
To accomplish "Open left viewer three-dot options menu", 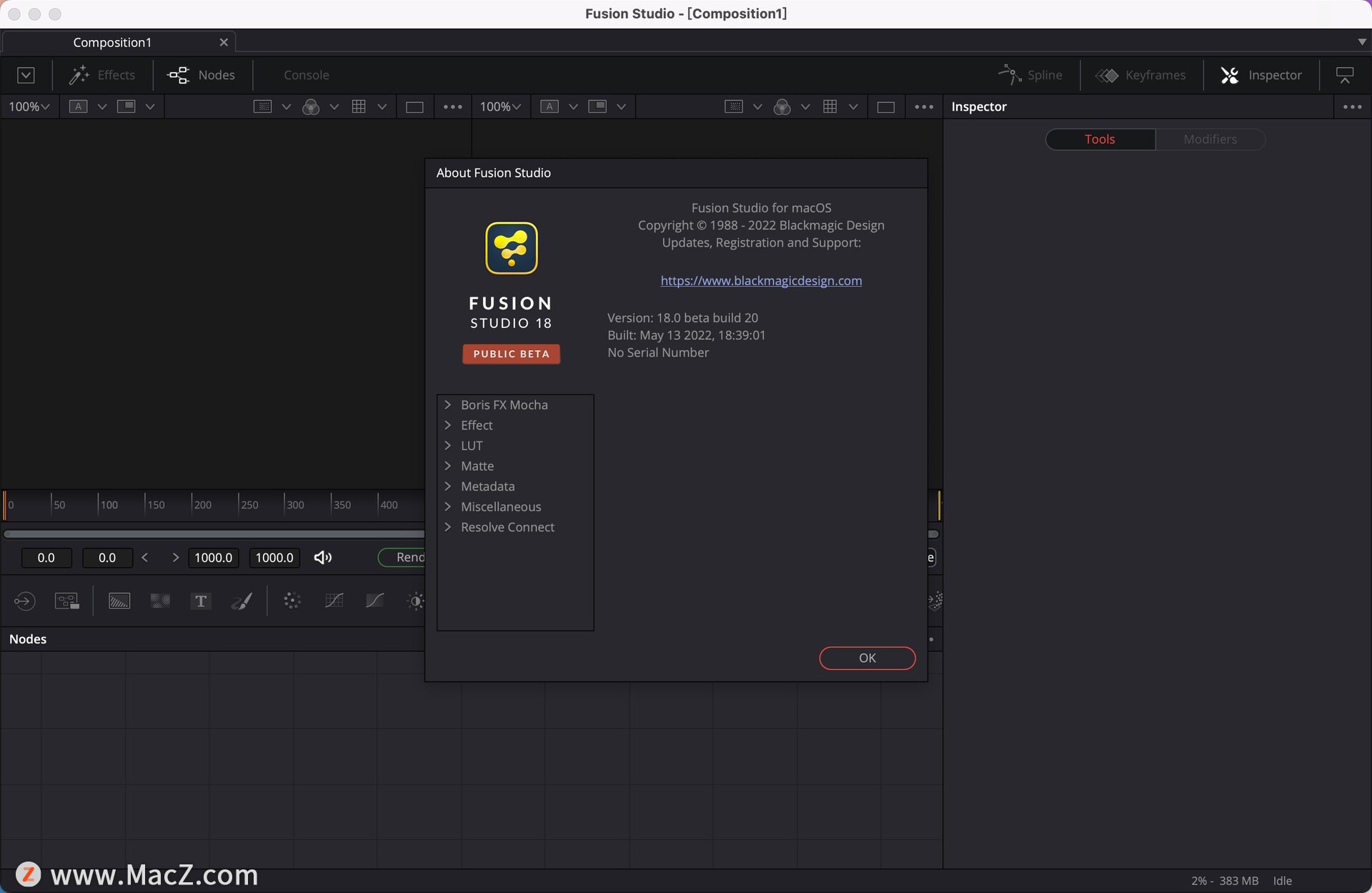I will point(452,107).
